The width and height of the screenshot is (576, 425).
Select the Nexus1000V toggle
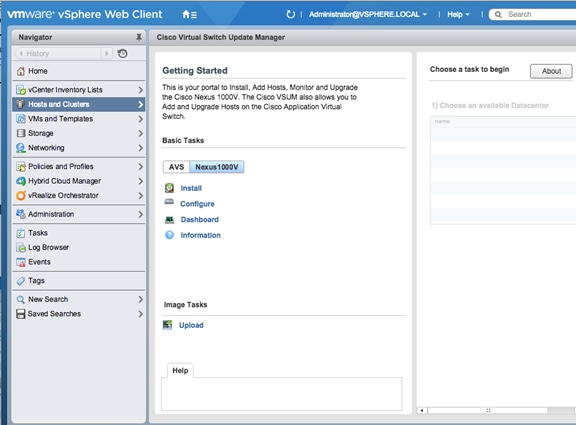coord(217,167)
